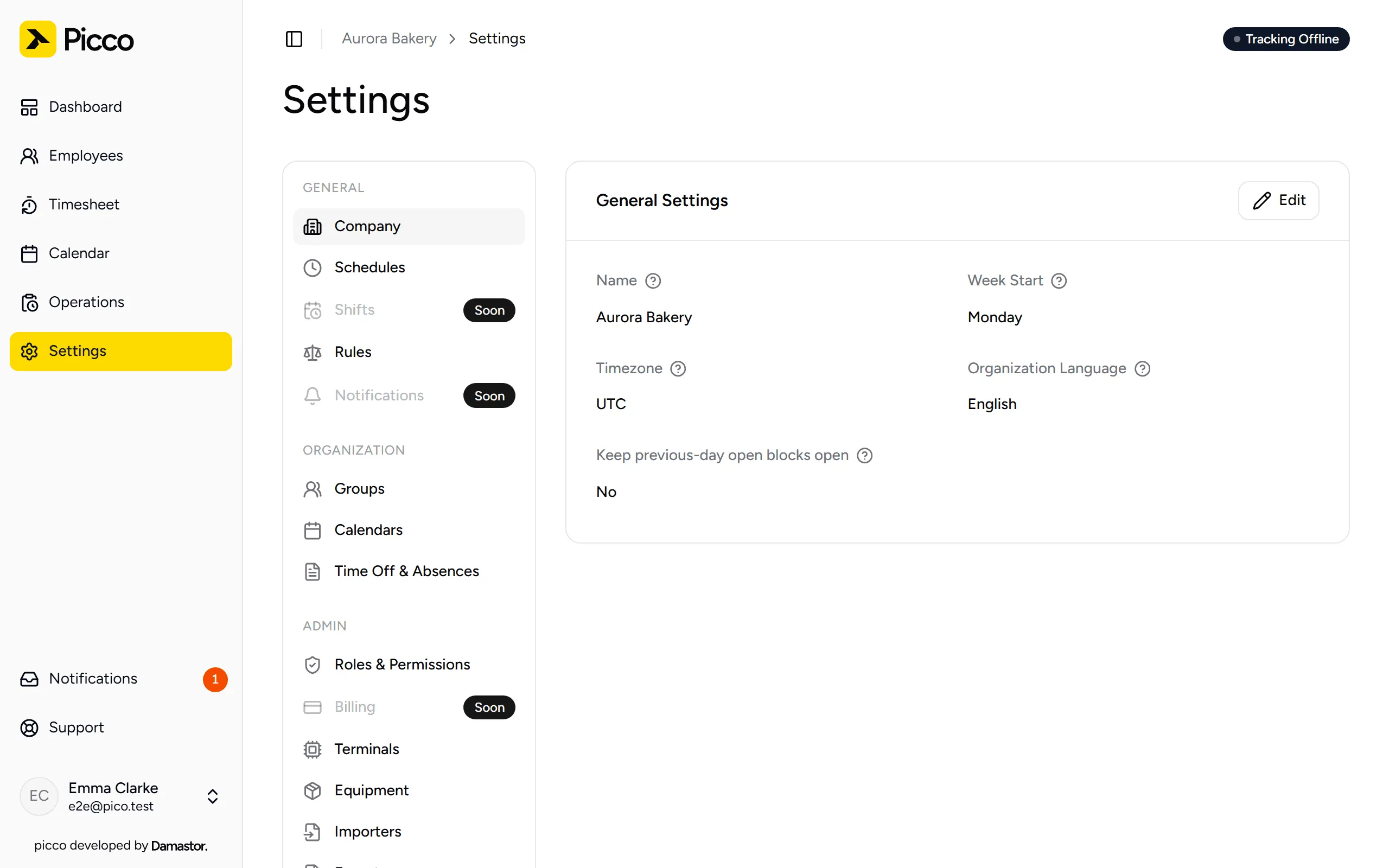Click the Soon badge next to Shifts
1389x868 pixels.
(489, 310)
